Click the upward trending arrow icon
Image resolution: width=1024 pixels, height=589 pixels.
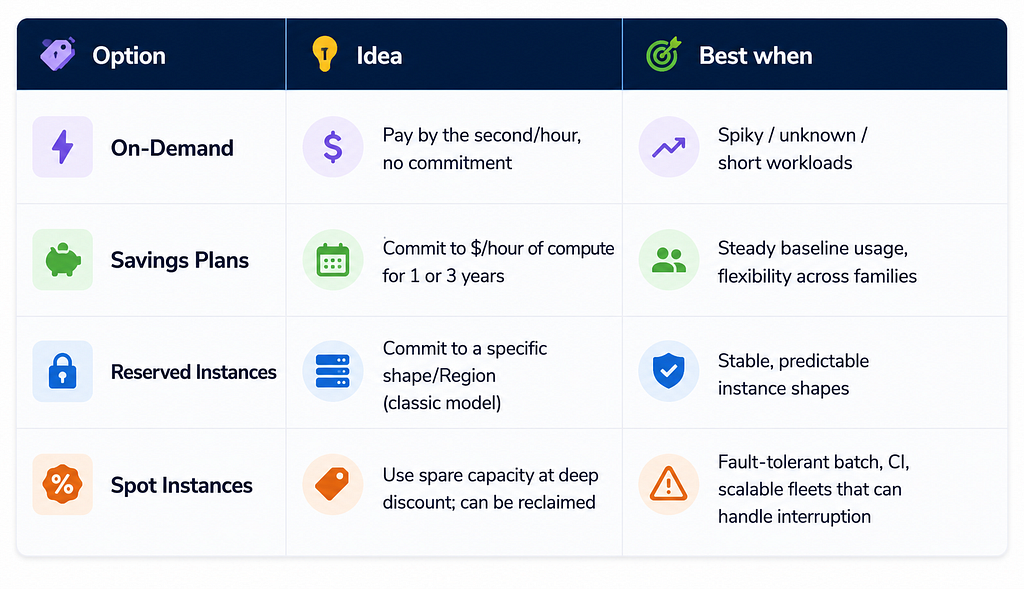click(x=669, y=147)
